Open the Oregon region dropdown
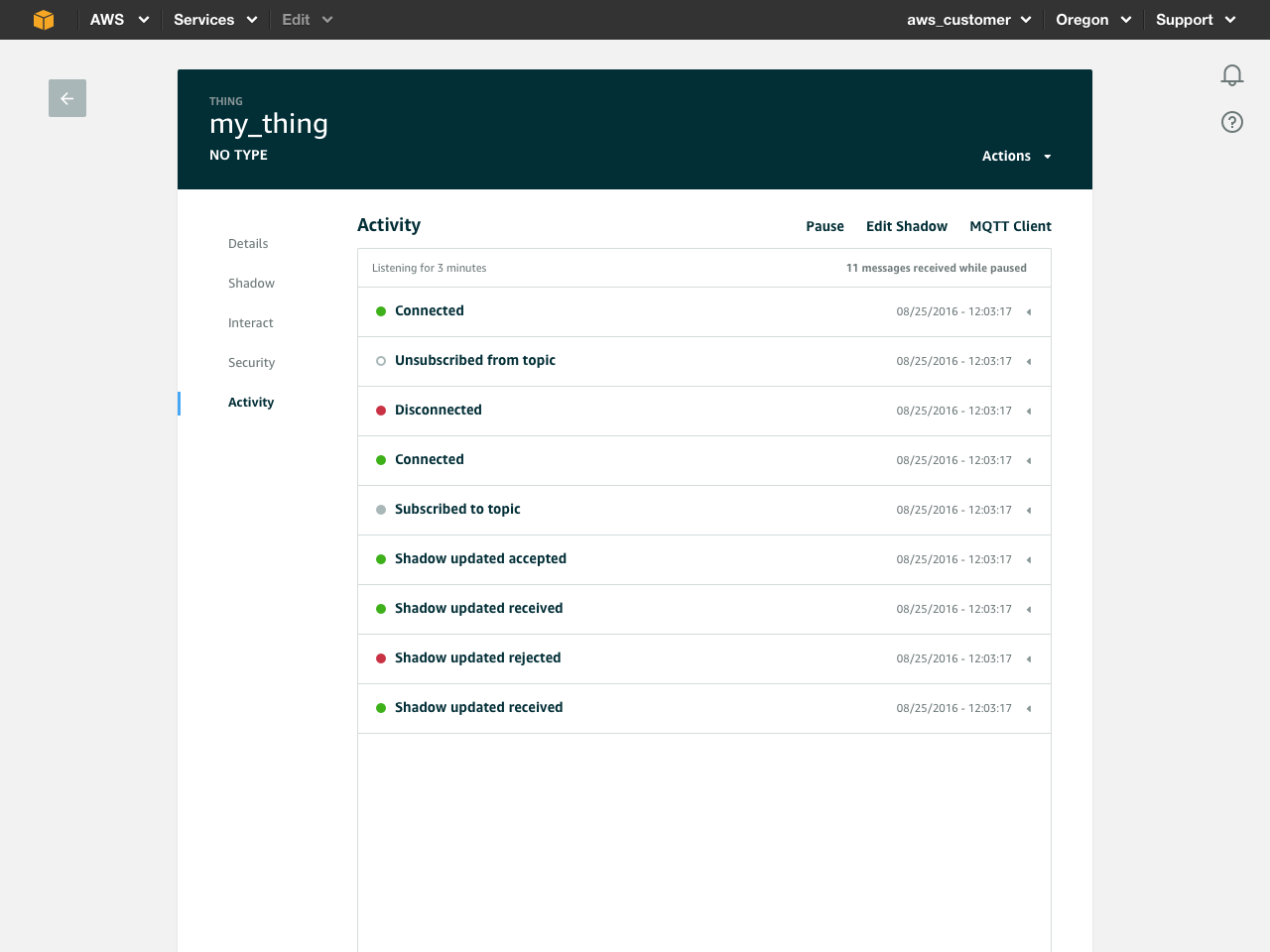Viewport: 1270px width, 952px height. (x=1092, y=20)
